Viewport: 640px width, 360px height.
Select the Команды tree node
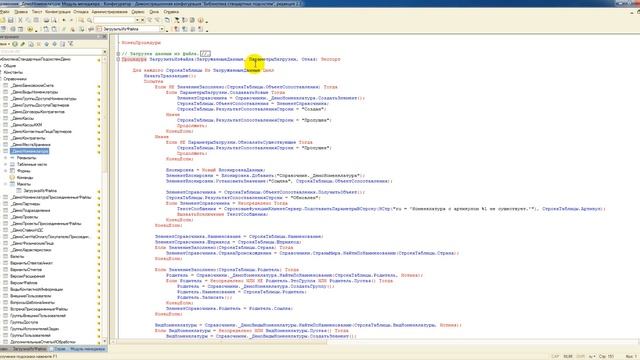[x=25, y=178]
